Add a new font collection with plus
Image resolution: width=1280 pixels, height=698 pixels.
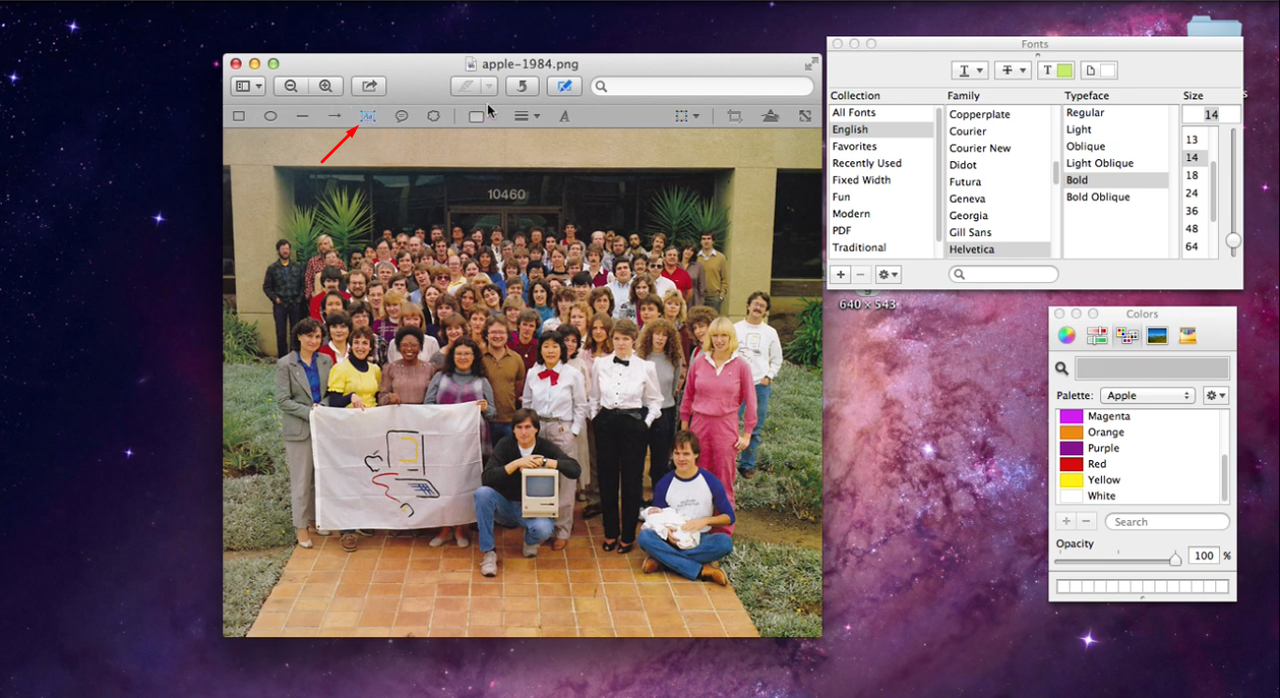tap(841, 274)
